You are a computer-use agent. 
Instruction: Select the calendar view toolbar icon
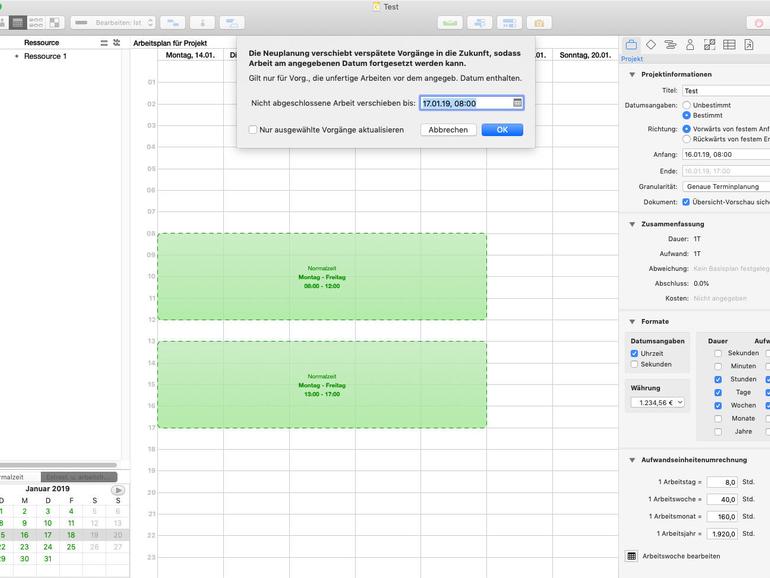click(x=18, y=23)
